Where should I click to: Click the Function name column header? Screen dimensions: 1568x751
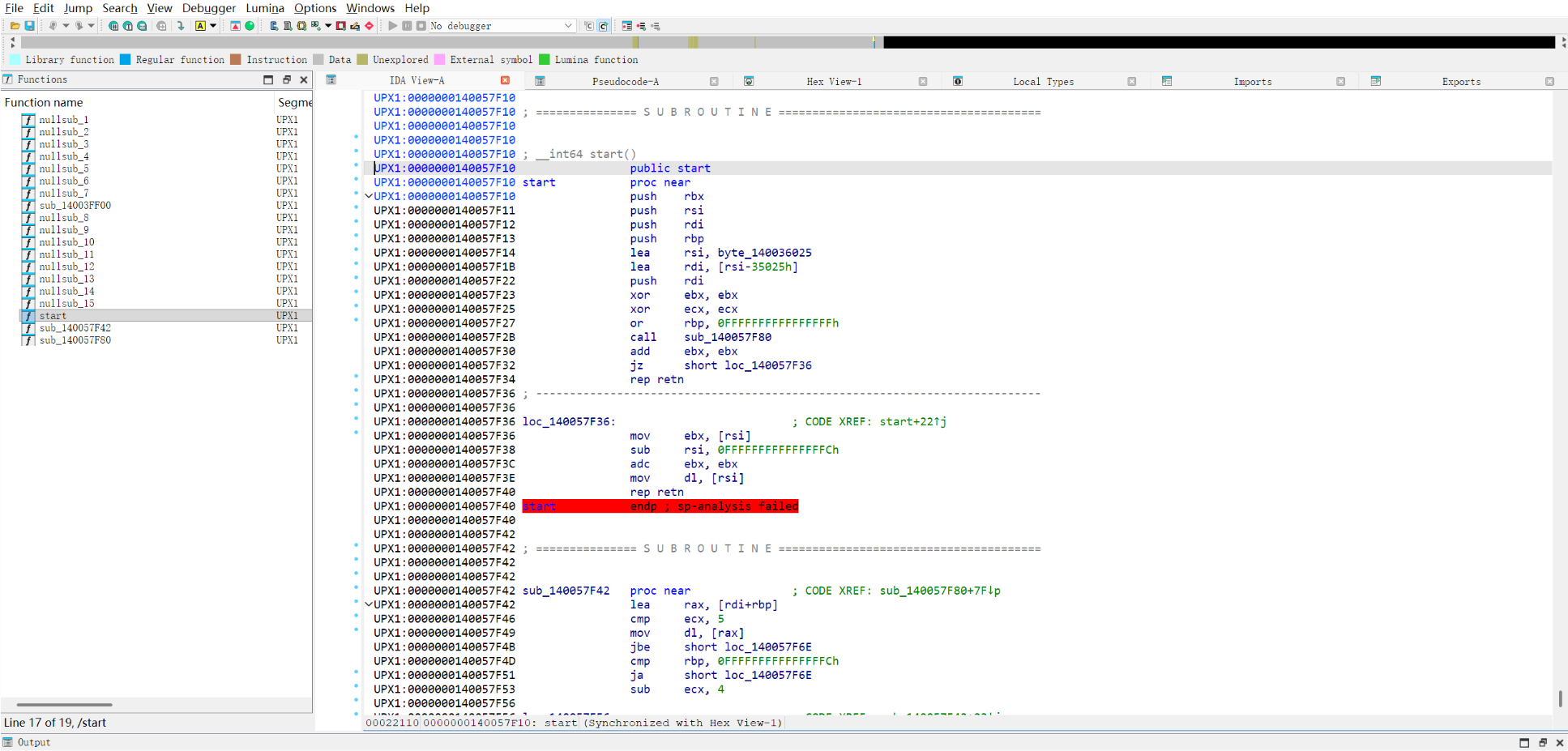pyautogui.click(x=44, y=102)
